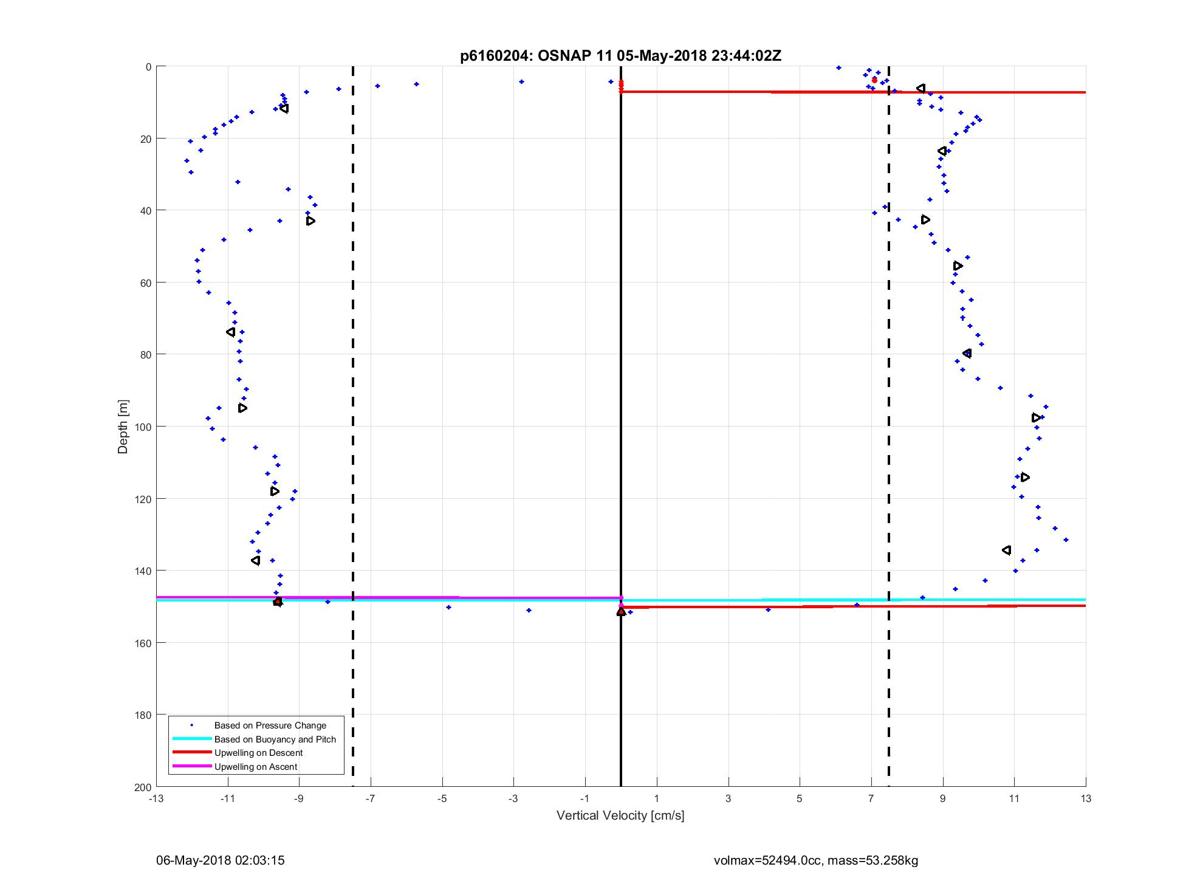The height and width of the screenshot is (885, 1200).
Task: Click x-axis tick label '3'
Action: pyautogui.click(x=728, y=799)
